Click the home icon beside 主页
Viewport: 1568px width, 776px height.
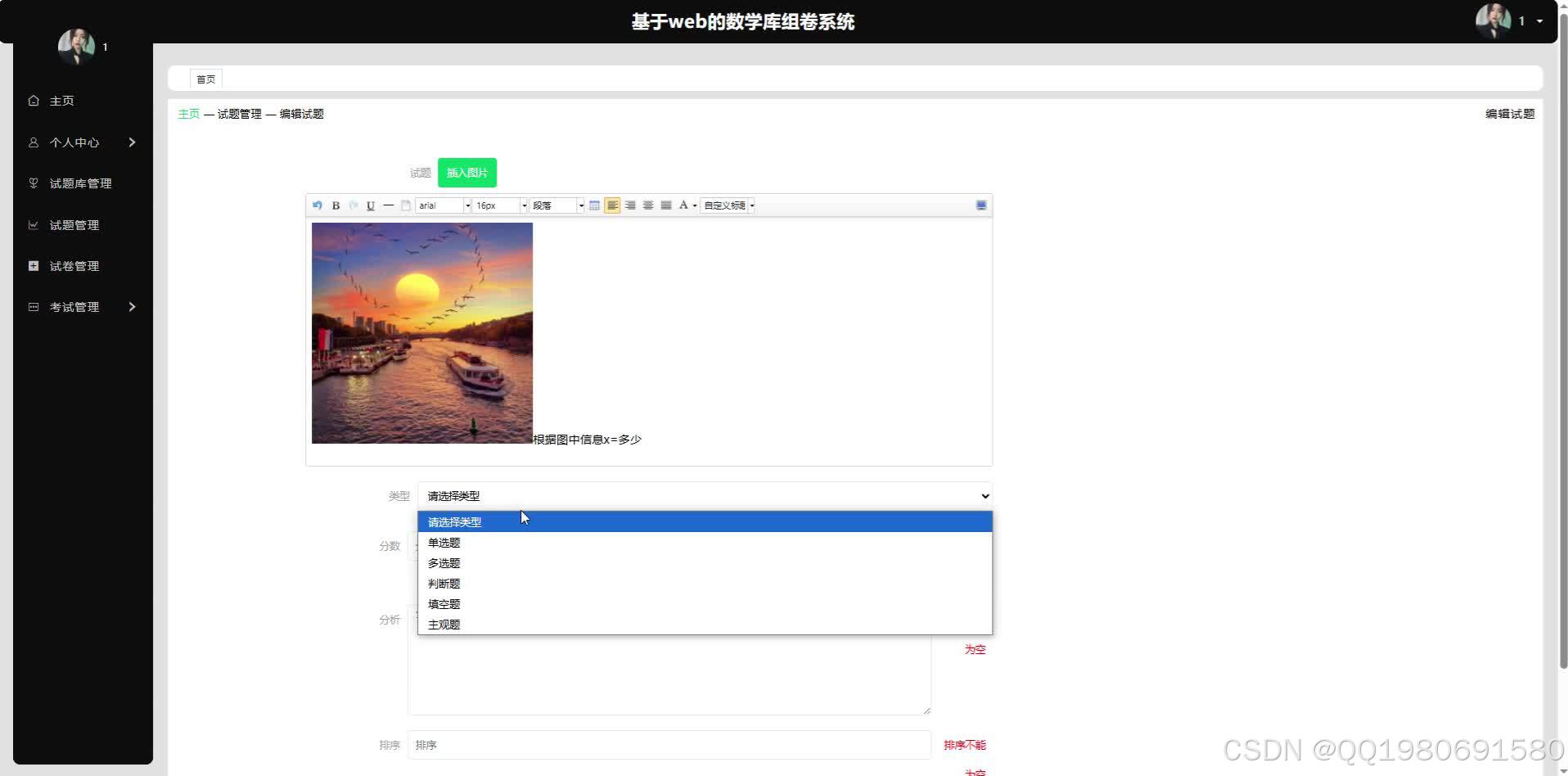tap(34, 101)
